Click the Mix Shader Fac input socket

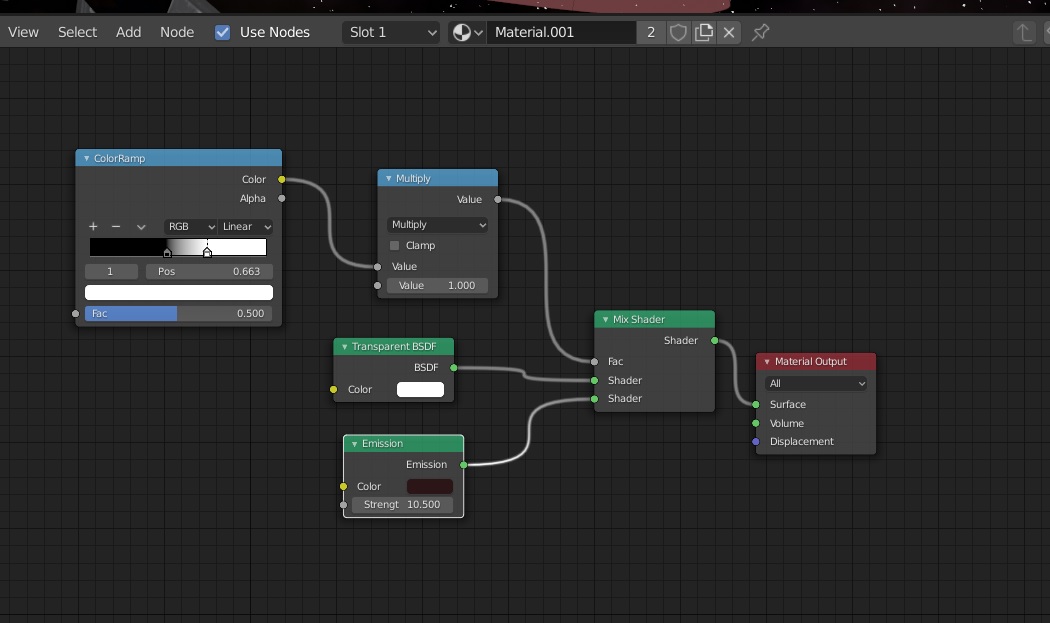594,361
